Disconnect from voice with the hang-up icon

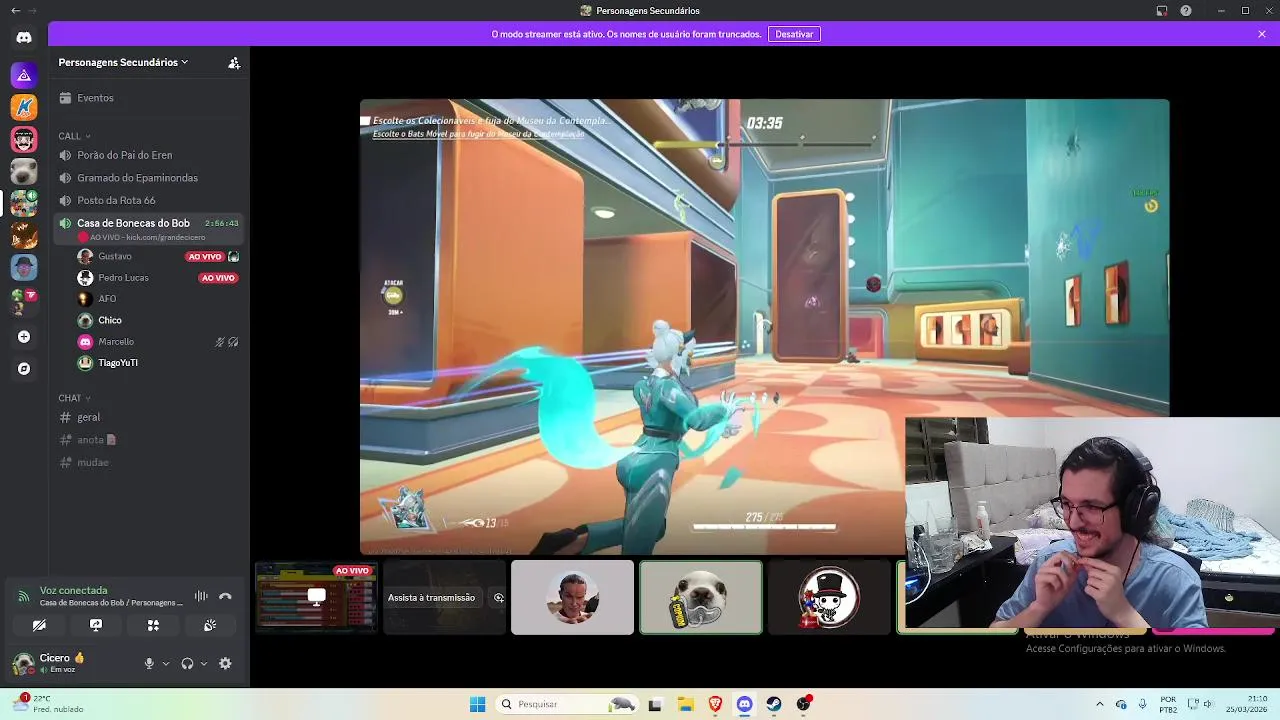point(225,596)
